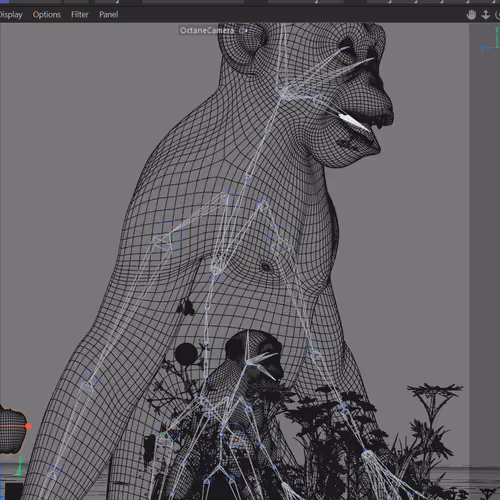Click the hand-shaped move camera icon
500x500 pixels.
[471, 15]
